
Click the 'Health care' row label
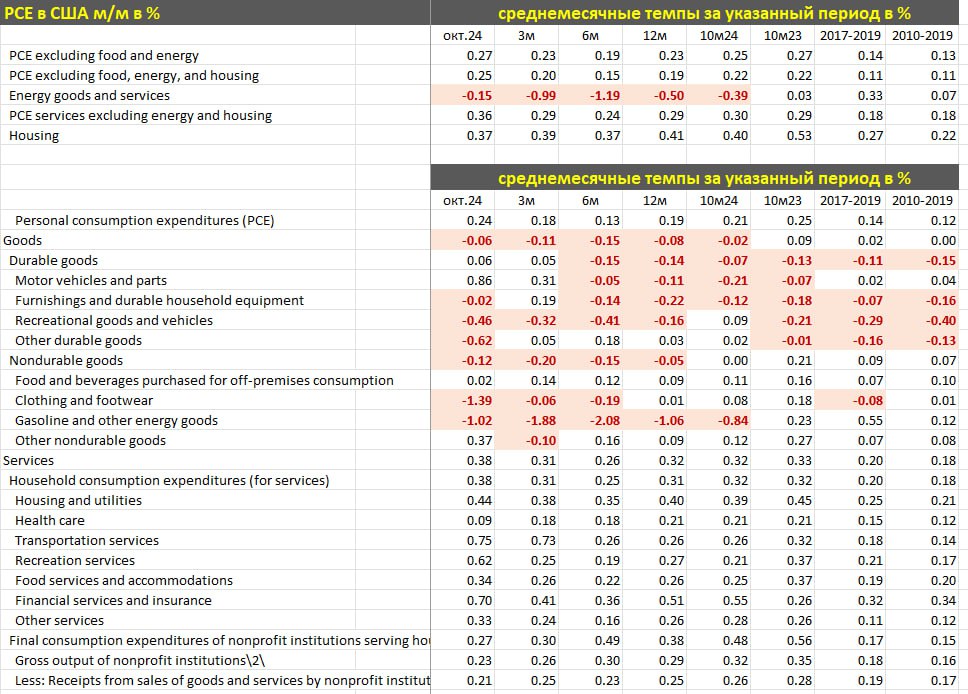click(50, 521)
